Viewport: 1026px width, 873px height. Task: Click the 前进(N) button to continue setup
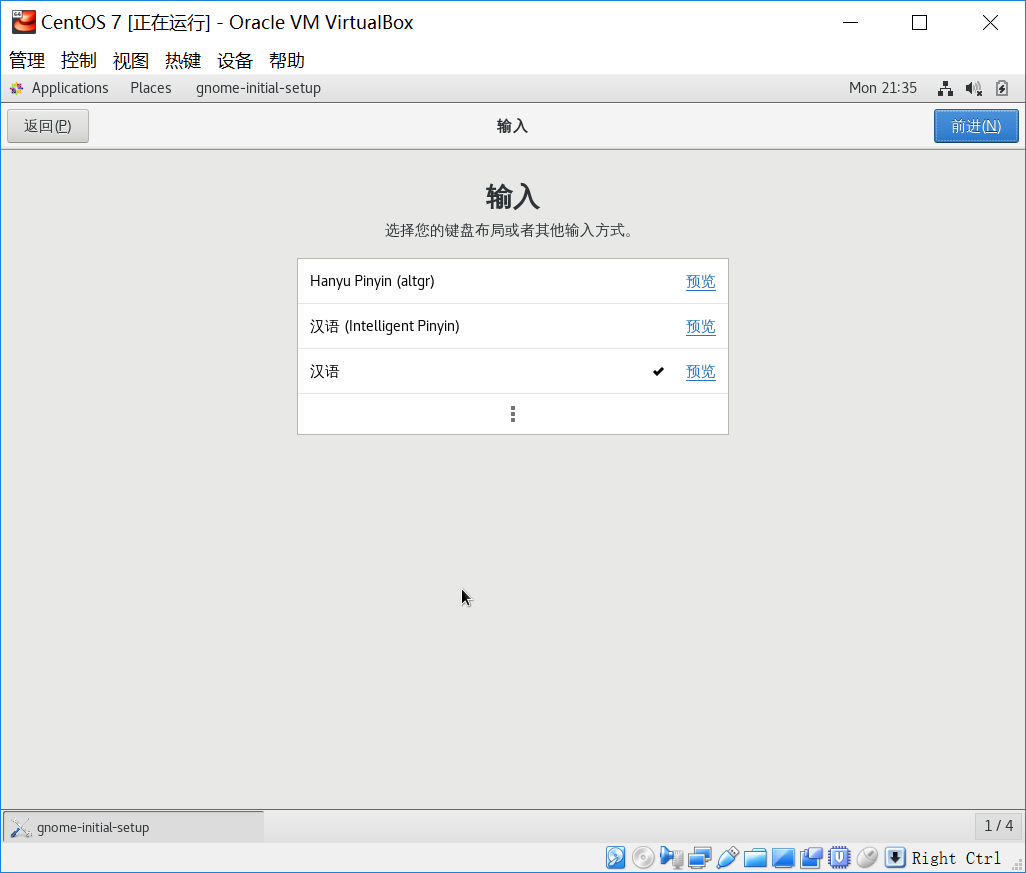pyautogui.click(x=976, y=125)
